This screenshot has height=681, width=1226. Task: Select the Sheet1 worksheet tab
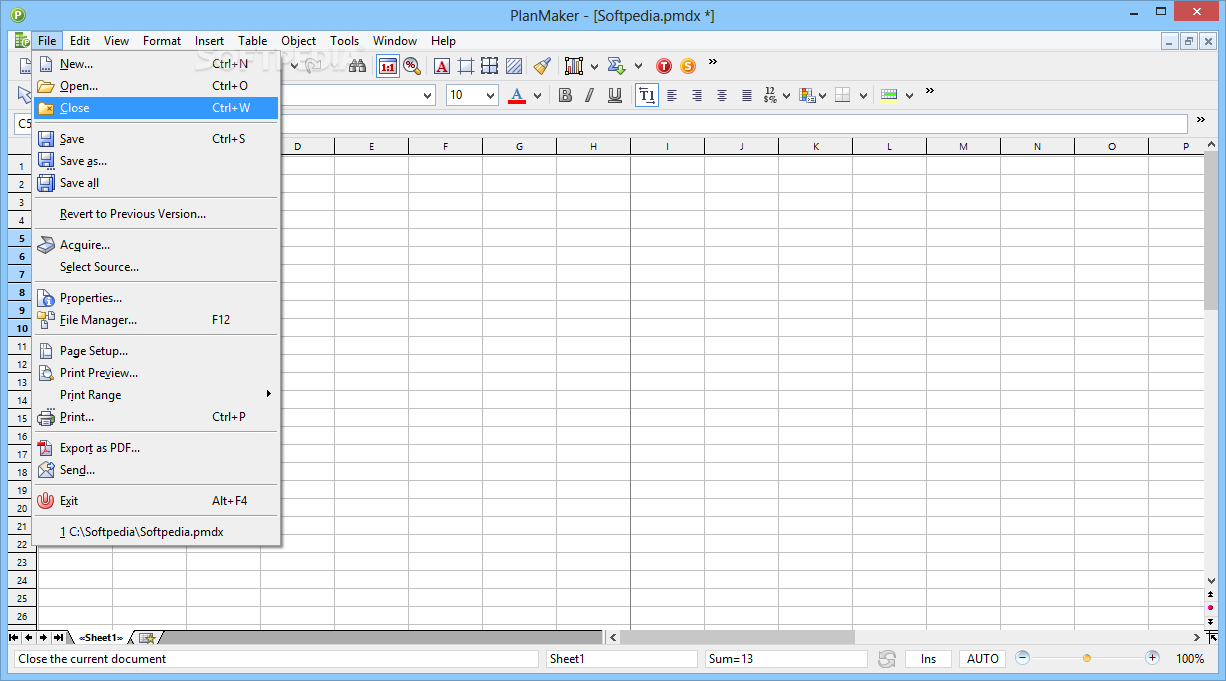(100, 637)
